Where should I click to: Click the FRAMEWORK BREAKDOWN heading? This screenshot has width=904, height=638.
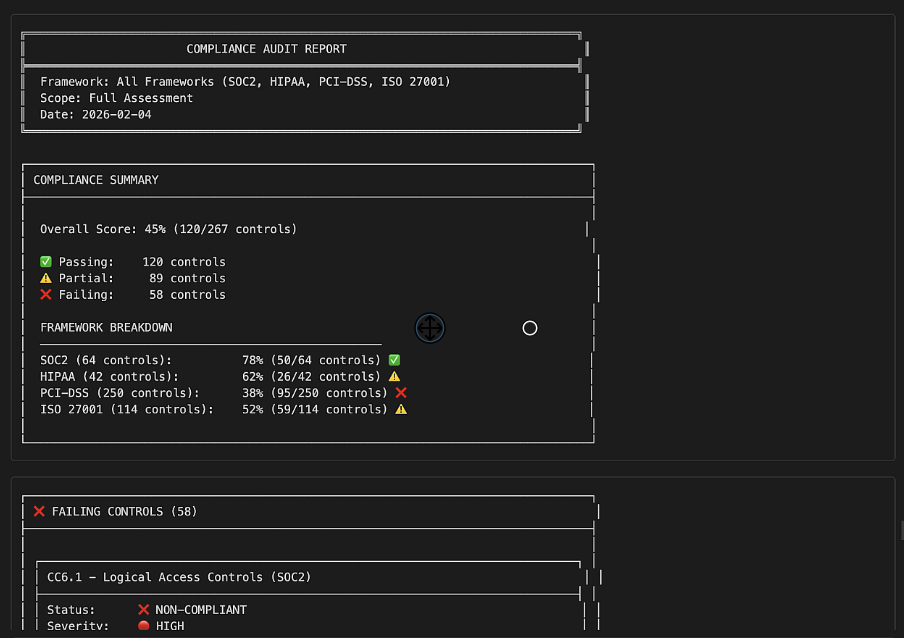pyautogui.click(x=106, y=328)
